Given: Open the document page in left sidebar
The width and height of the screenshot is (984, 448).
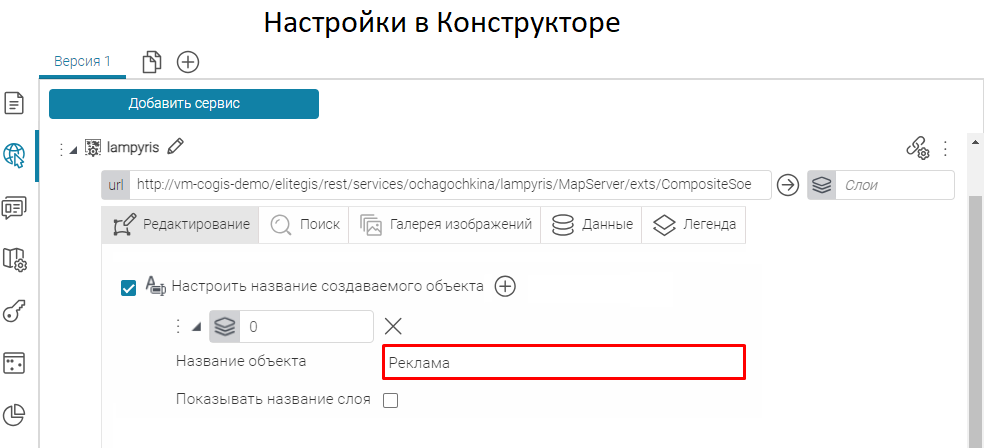Looking at the screenshot, I should (x=15, y=102).
